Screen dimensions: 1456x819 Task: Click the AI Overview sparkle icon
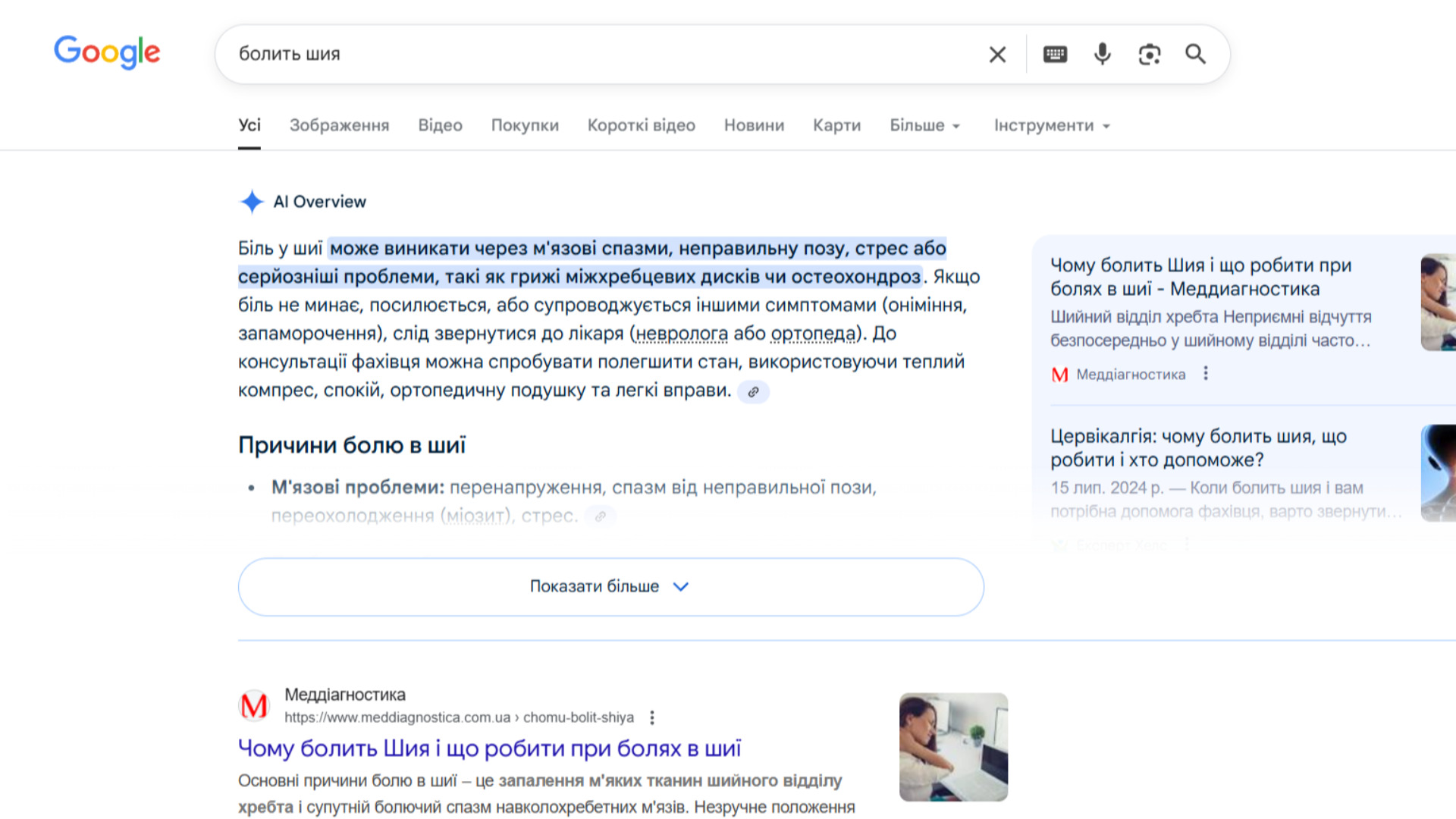[x=252, y=202]
